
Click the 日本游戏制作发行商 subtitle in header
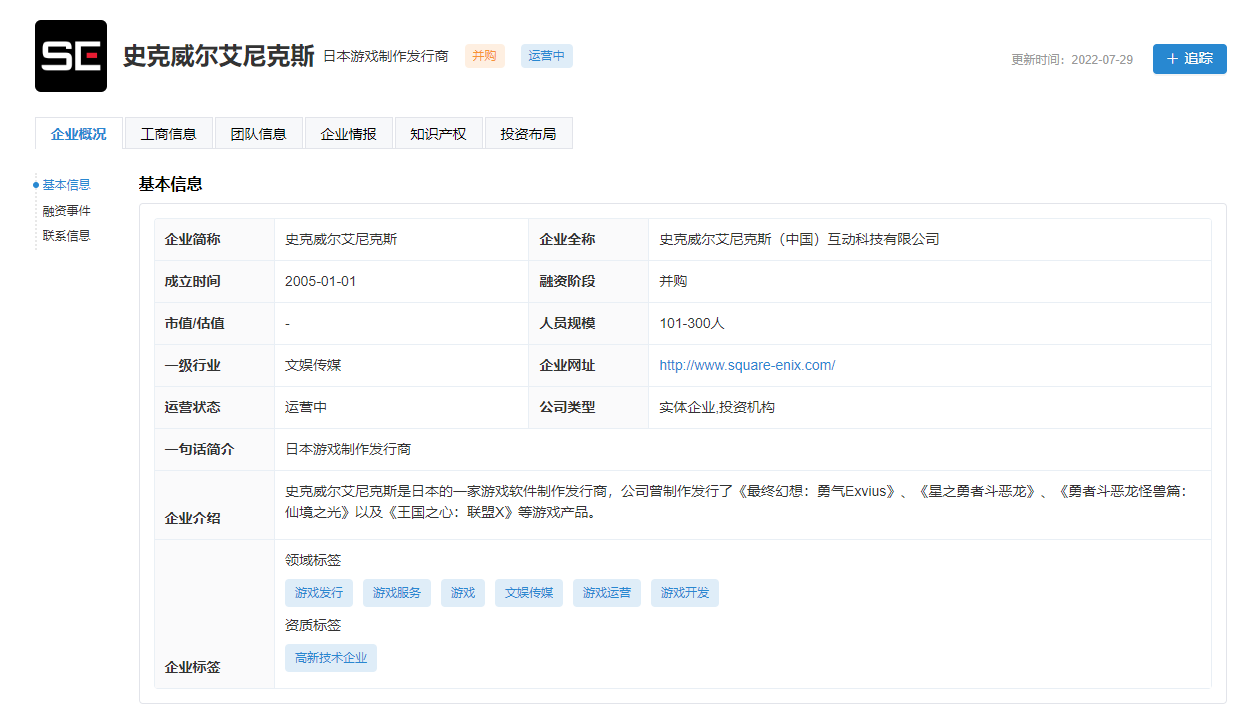386,56
